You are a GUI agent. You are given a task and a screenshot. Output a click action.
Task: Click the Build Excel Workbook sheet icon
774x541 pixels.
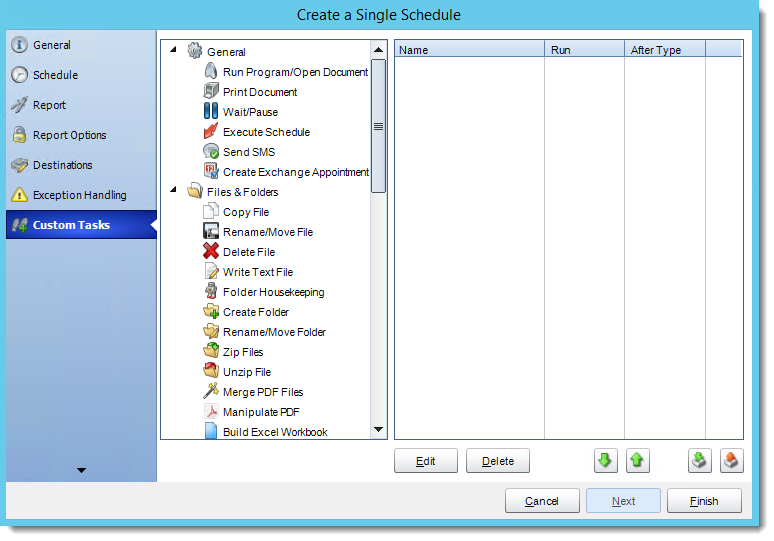coord(211,430)
